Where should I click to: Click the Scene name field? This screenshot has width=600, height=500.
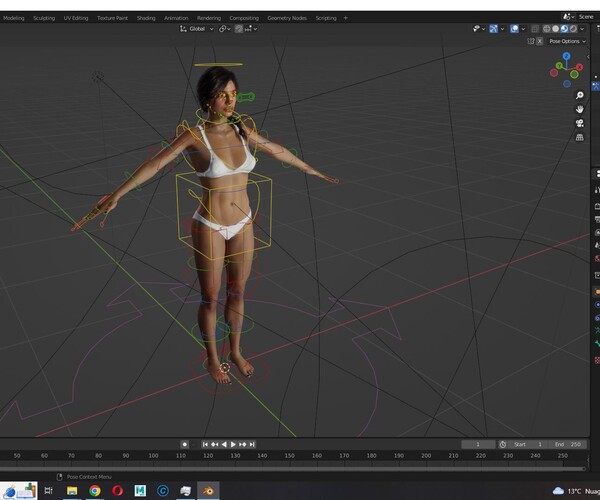click(x=588, y=16)
